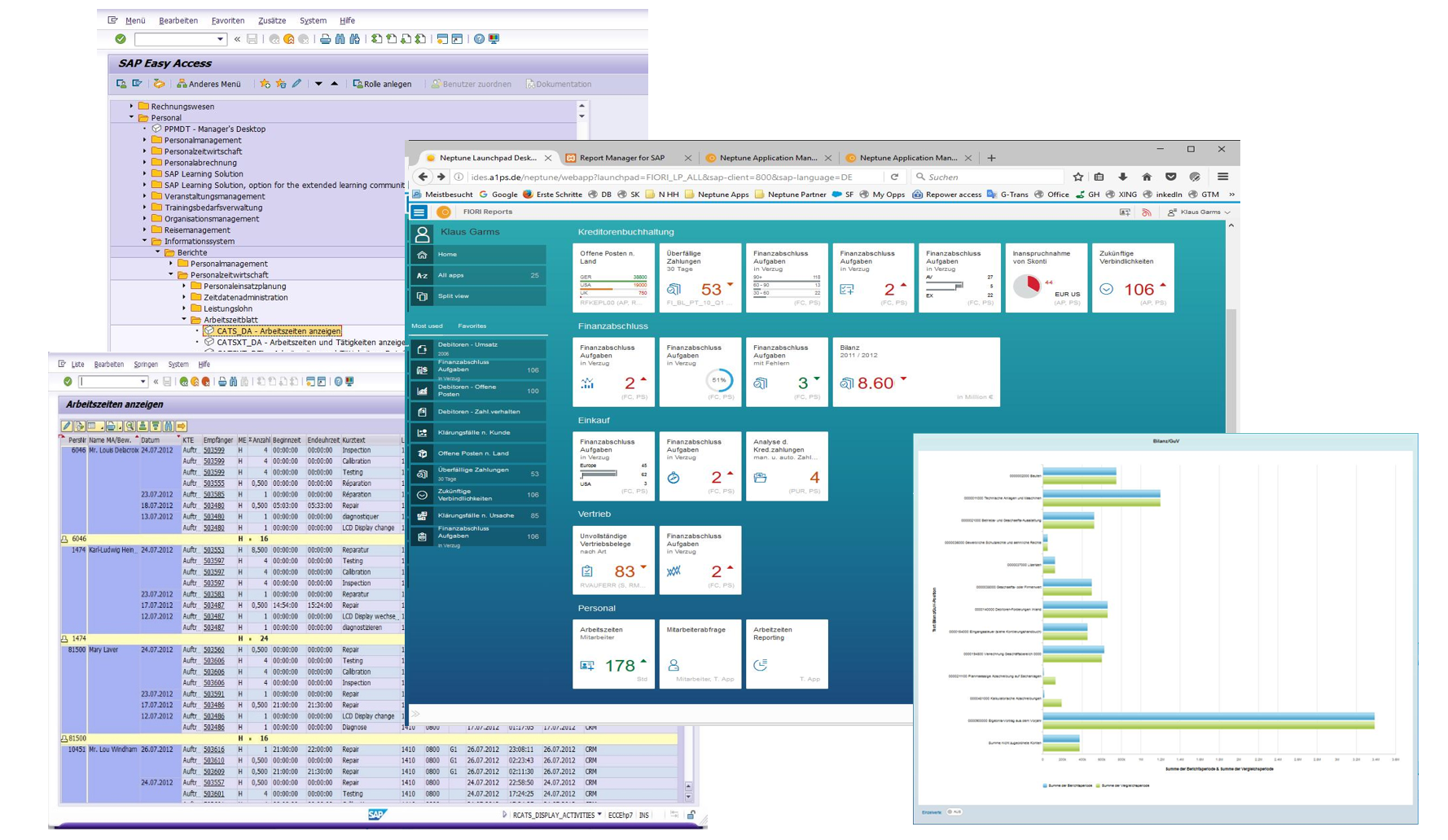This screenshot has height=840, width=1448.
Task: Open the Springen menu in the Arbeitszeiten window
Action: coord(146,365)
